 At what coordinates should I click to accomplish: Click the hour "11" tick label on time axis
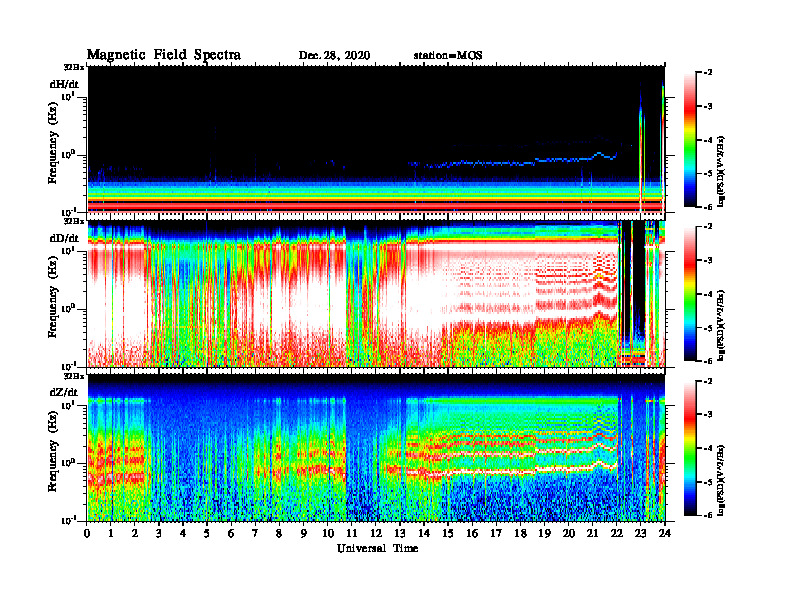tap(352, 534)
